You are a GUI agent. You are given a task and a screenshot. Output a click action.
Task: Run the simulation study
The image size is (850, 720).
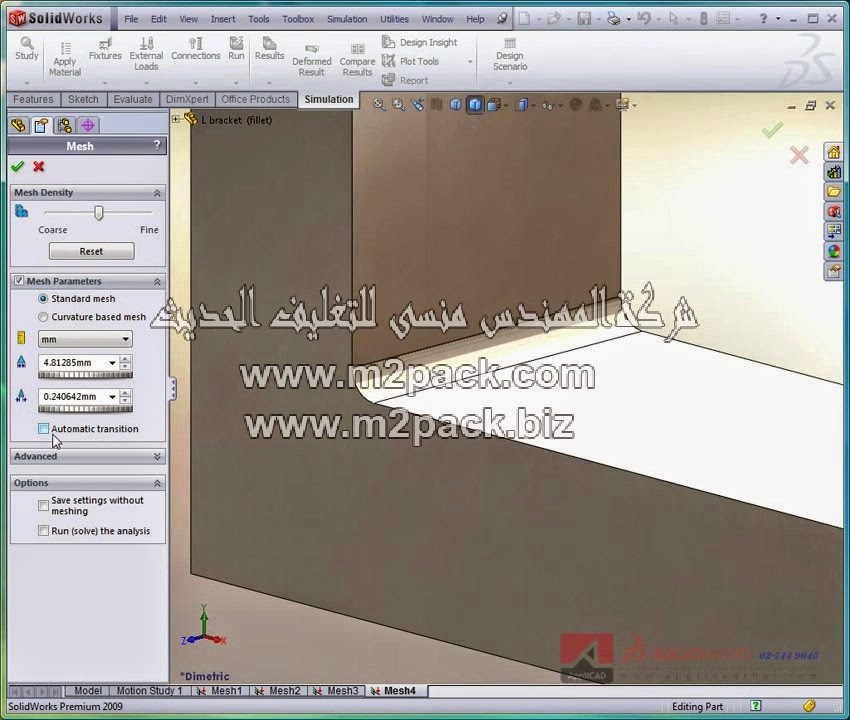[x=236, y=49]
